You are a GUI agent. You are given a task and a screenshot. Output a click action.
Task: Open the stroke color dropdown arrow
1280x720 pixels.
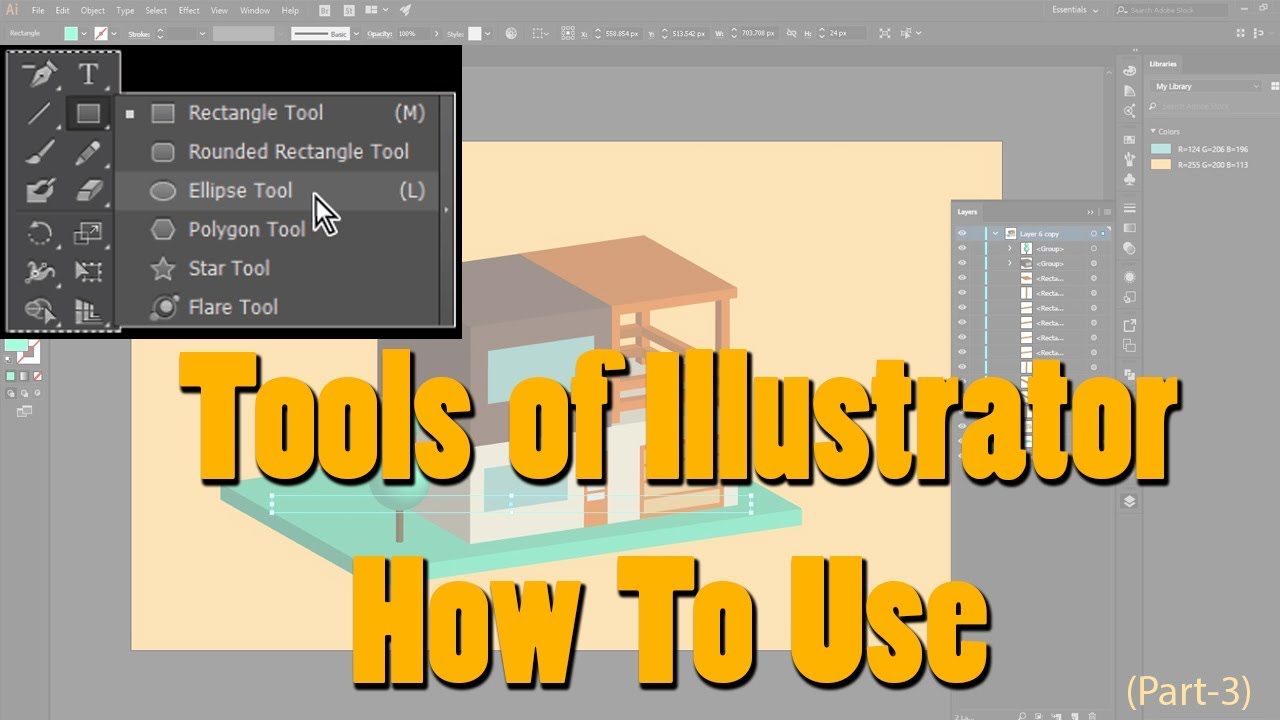coord(113,33)
